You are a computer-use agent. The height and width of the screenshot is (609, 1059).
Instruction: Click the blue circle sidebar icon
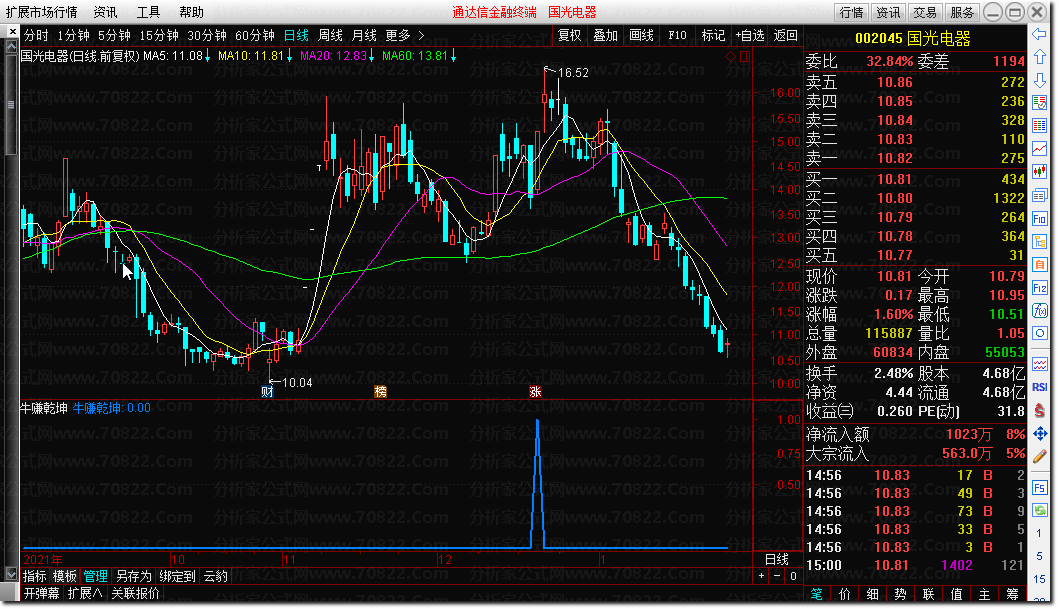pyautogui.click(x=1039, y=334)
